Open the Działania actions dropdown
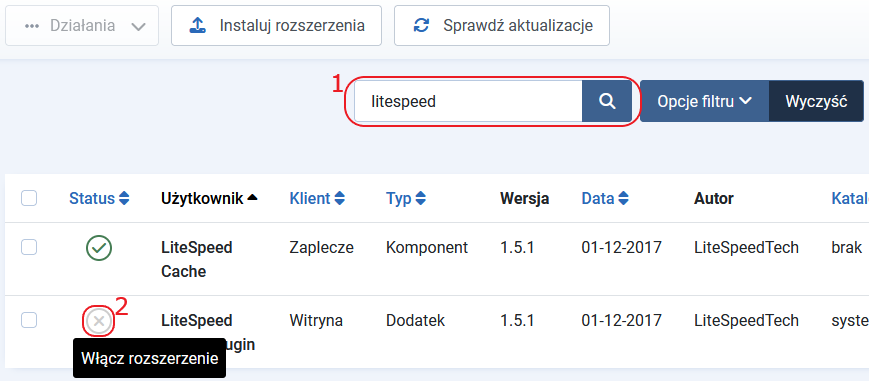 click(82, 26)
